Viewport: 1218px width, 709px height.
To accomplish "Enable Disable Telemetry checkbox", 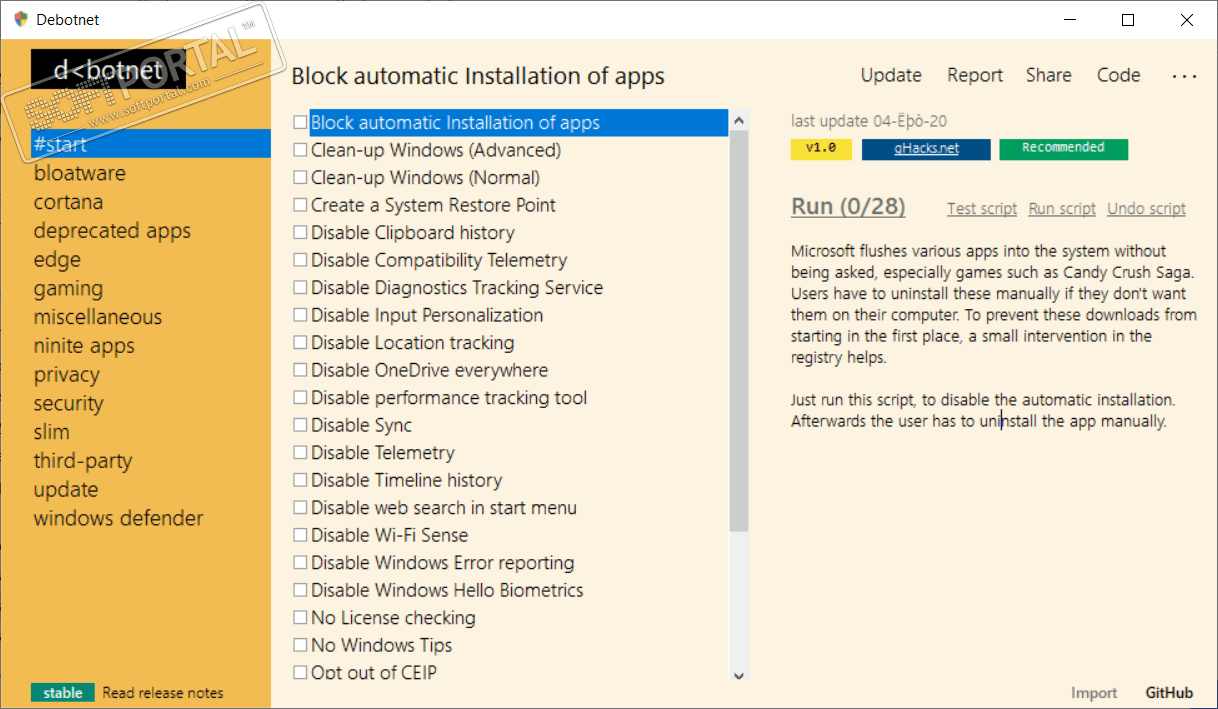I will [x=300, y=453].
